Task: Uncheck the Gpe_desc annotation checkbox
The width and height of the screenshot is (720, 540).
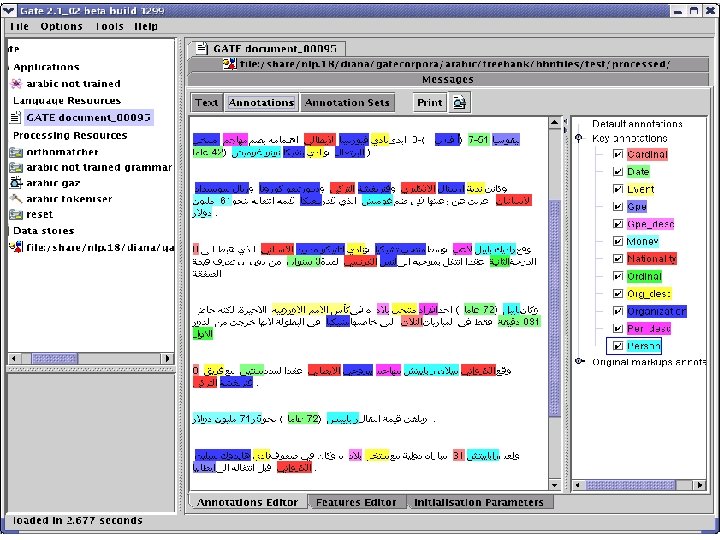Action: pos(618,224)
